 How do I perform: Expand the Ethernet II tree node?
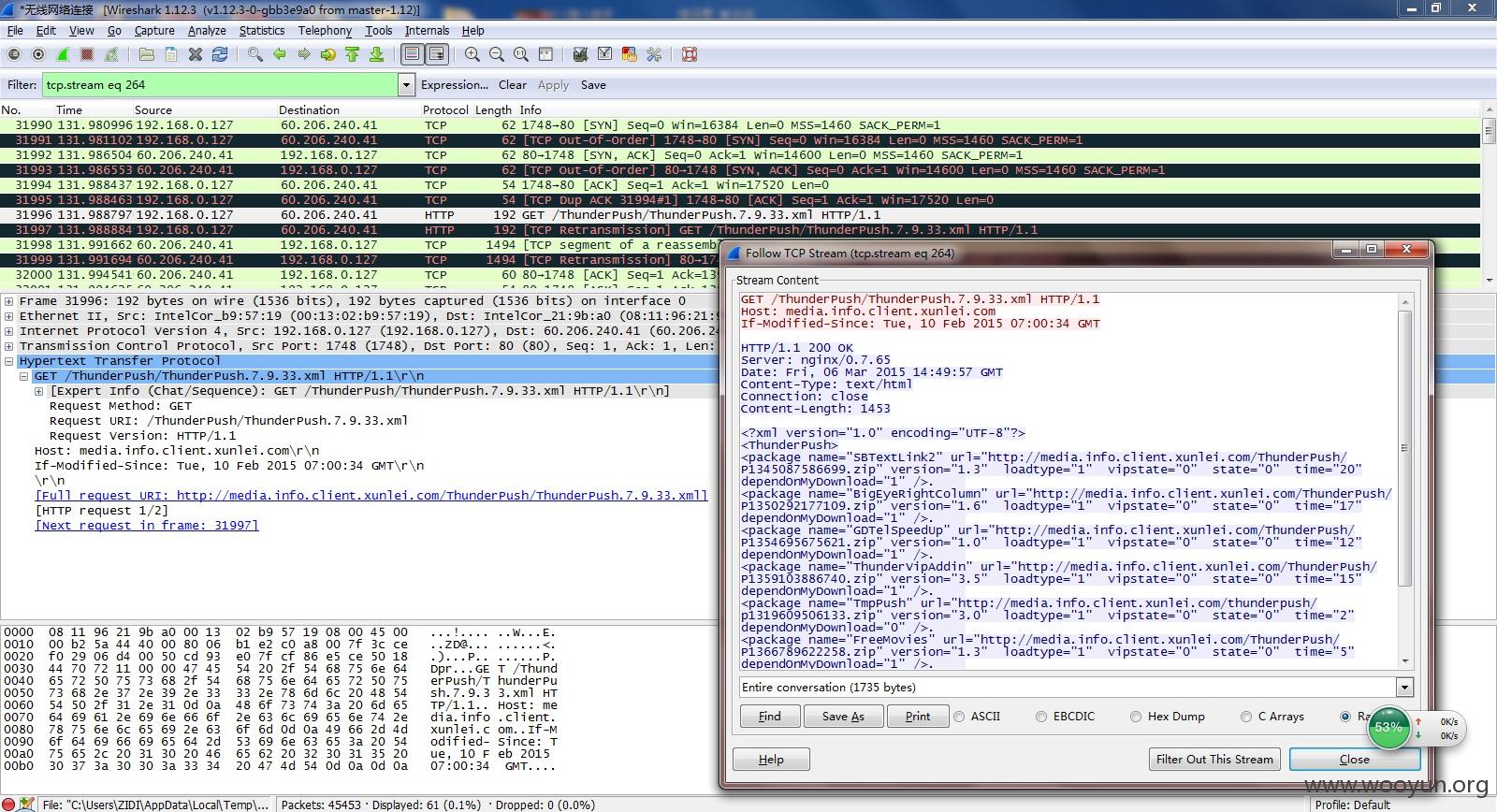[x=9, y=316]
